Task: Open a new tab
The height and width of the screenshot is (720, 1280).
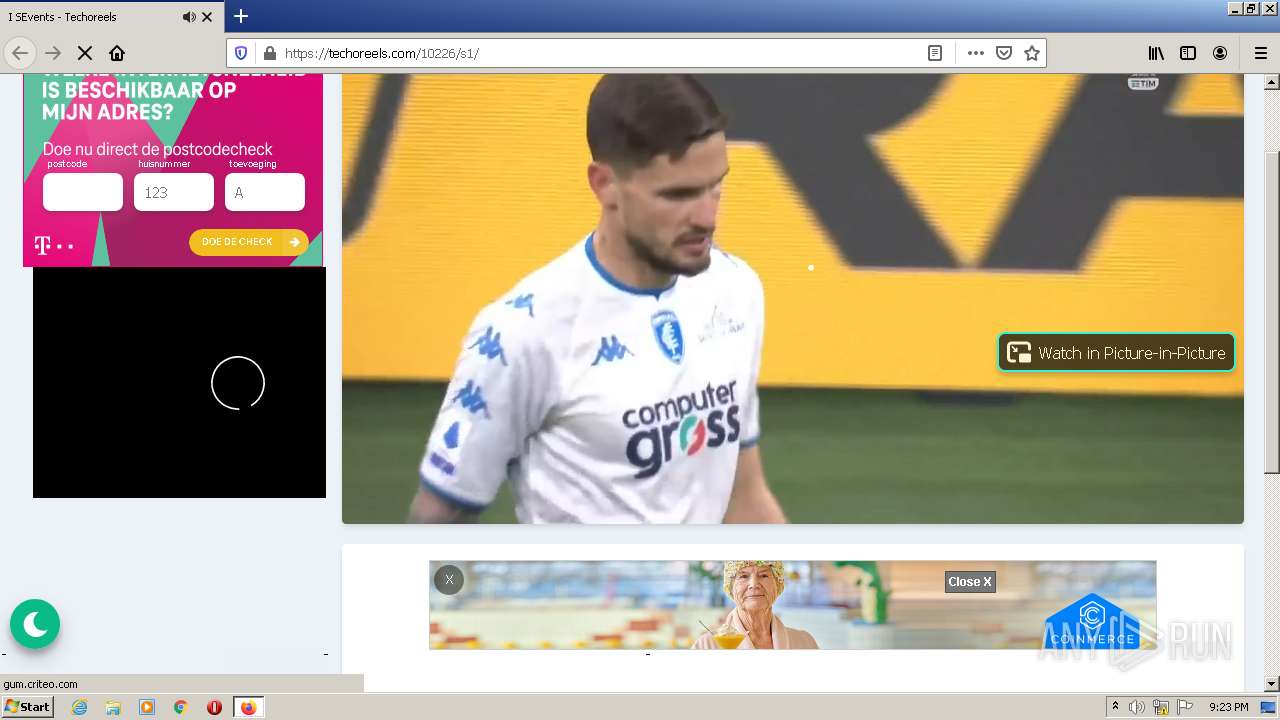Action: tap(241, 16)
